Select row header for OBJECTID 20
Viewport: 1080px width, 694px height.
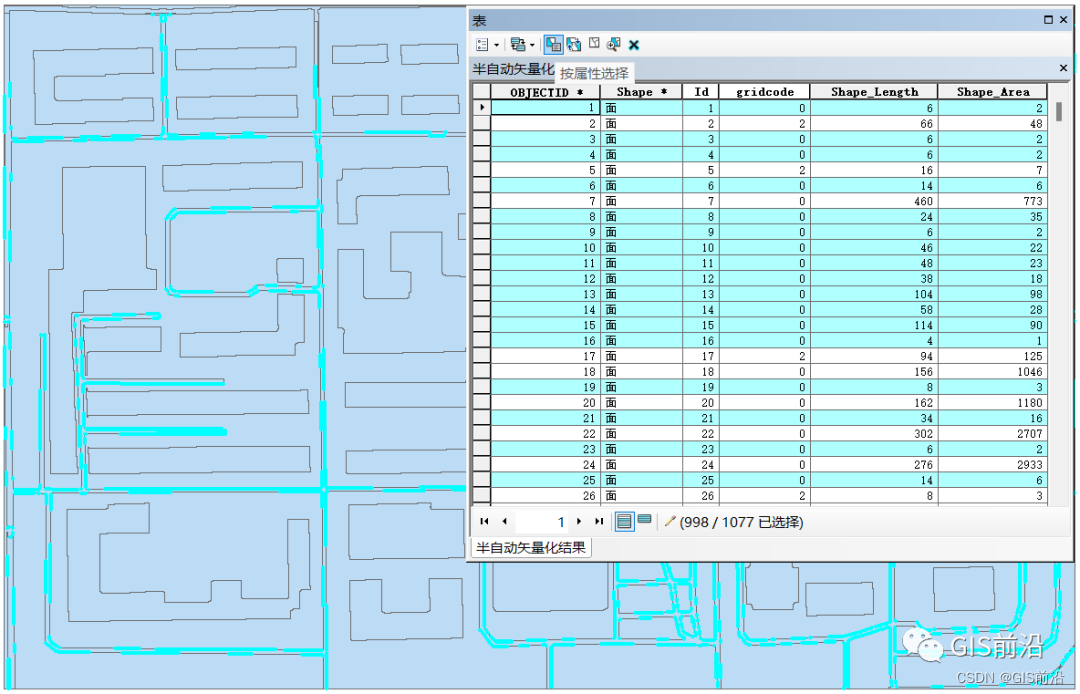point(481,403)
